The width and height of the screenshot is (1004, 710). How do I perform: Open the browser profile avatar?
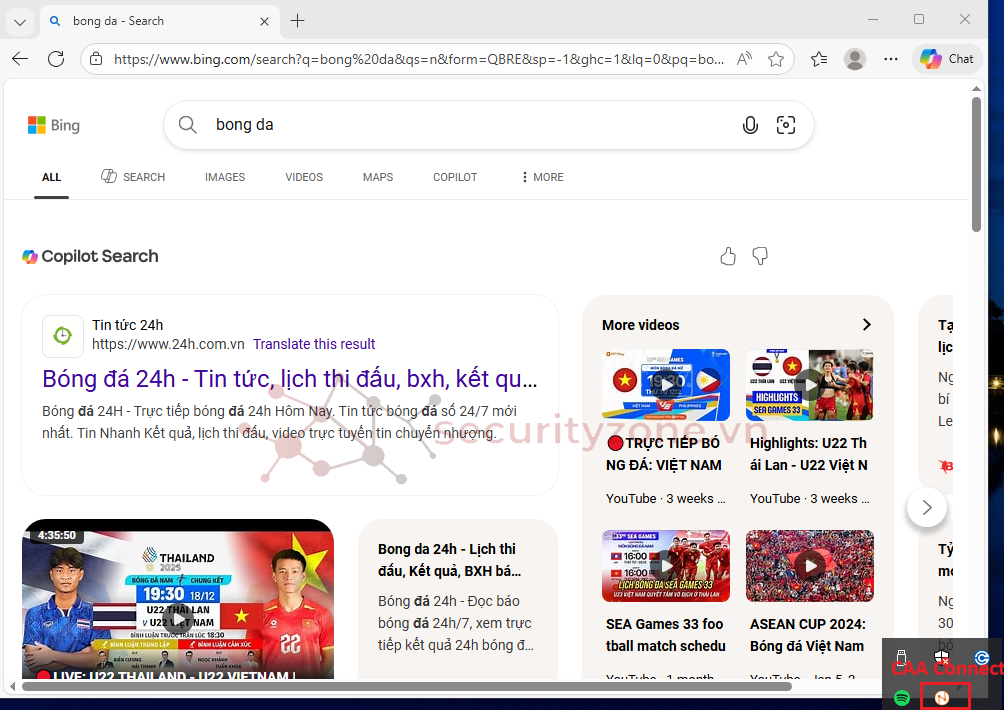click(854, 59)
